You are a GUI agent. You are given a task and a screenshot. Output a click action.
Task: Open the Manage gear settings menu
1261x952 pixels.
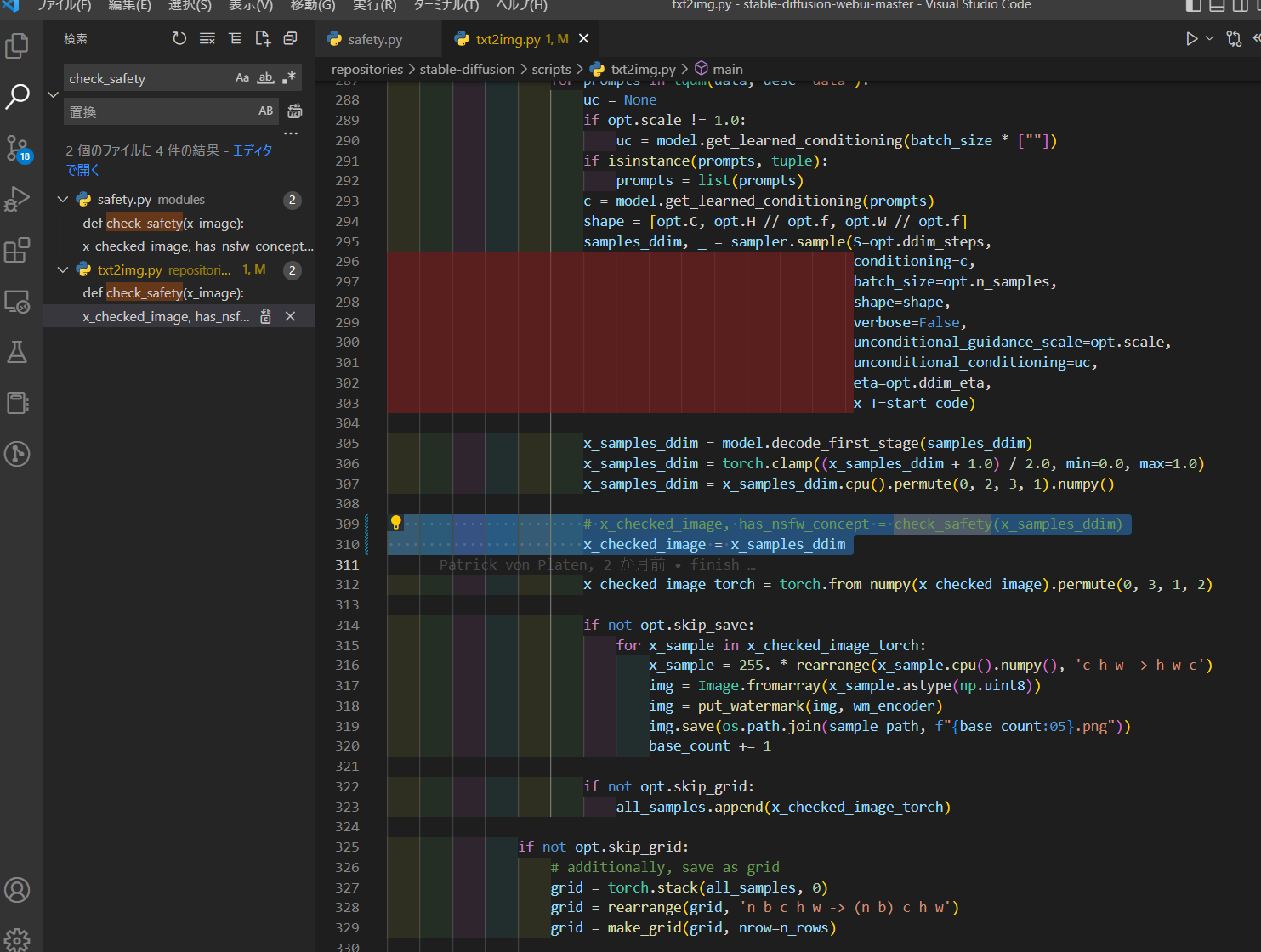tap(17, 940)
